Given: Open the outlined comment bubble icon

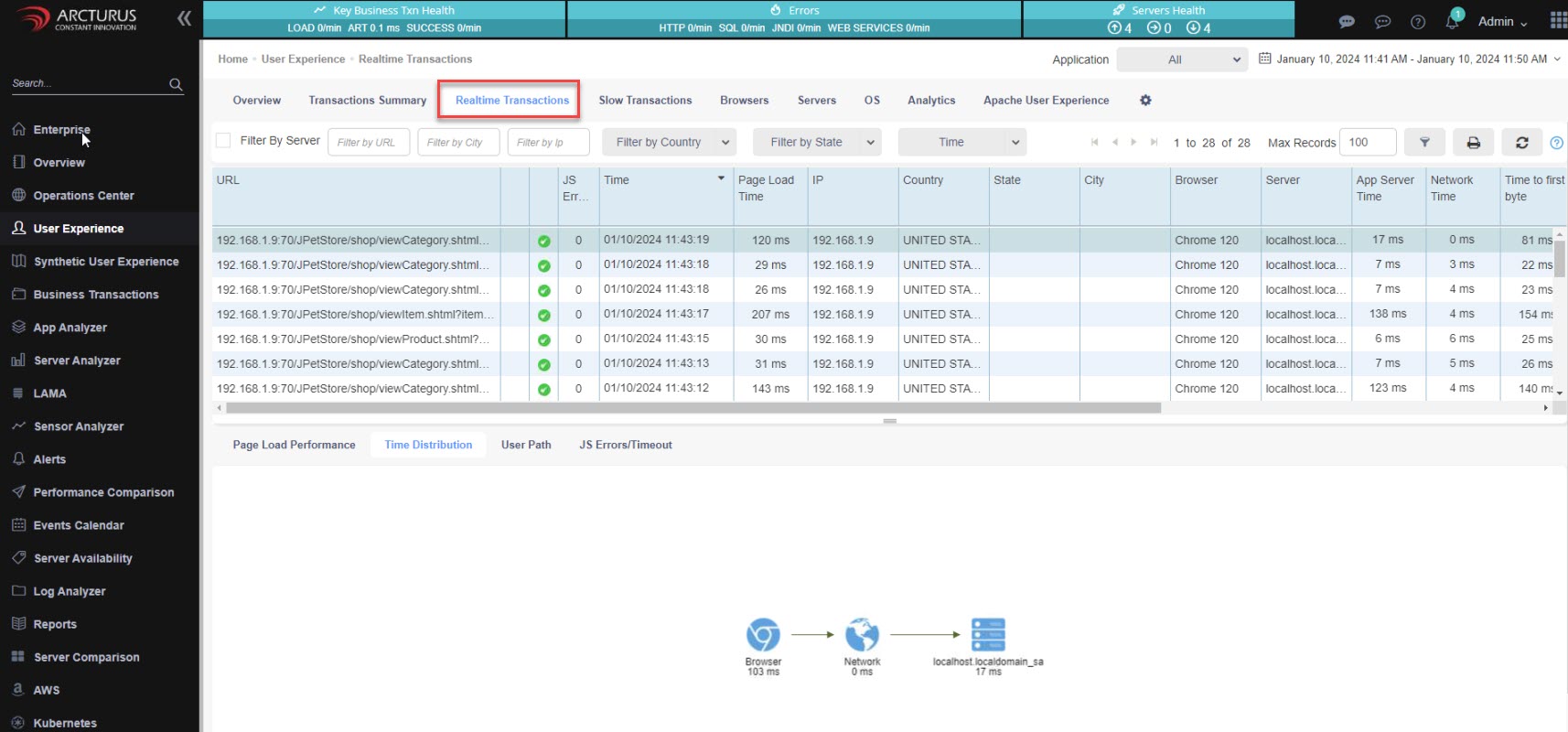Looking at the screenshot, I should [x=1382, y=22].
